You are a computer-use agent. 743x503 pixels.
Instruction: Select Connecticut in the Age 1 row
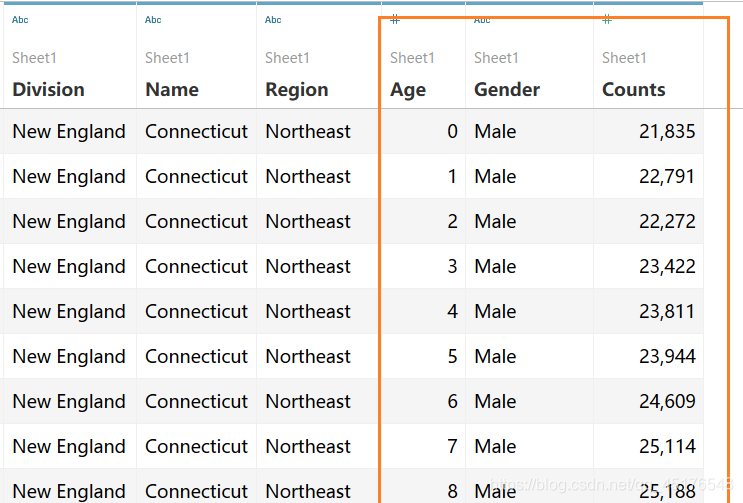[x=196, y=176]
